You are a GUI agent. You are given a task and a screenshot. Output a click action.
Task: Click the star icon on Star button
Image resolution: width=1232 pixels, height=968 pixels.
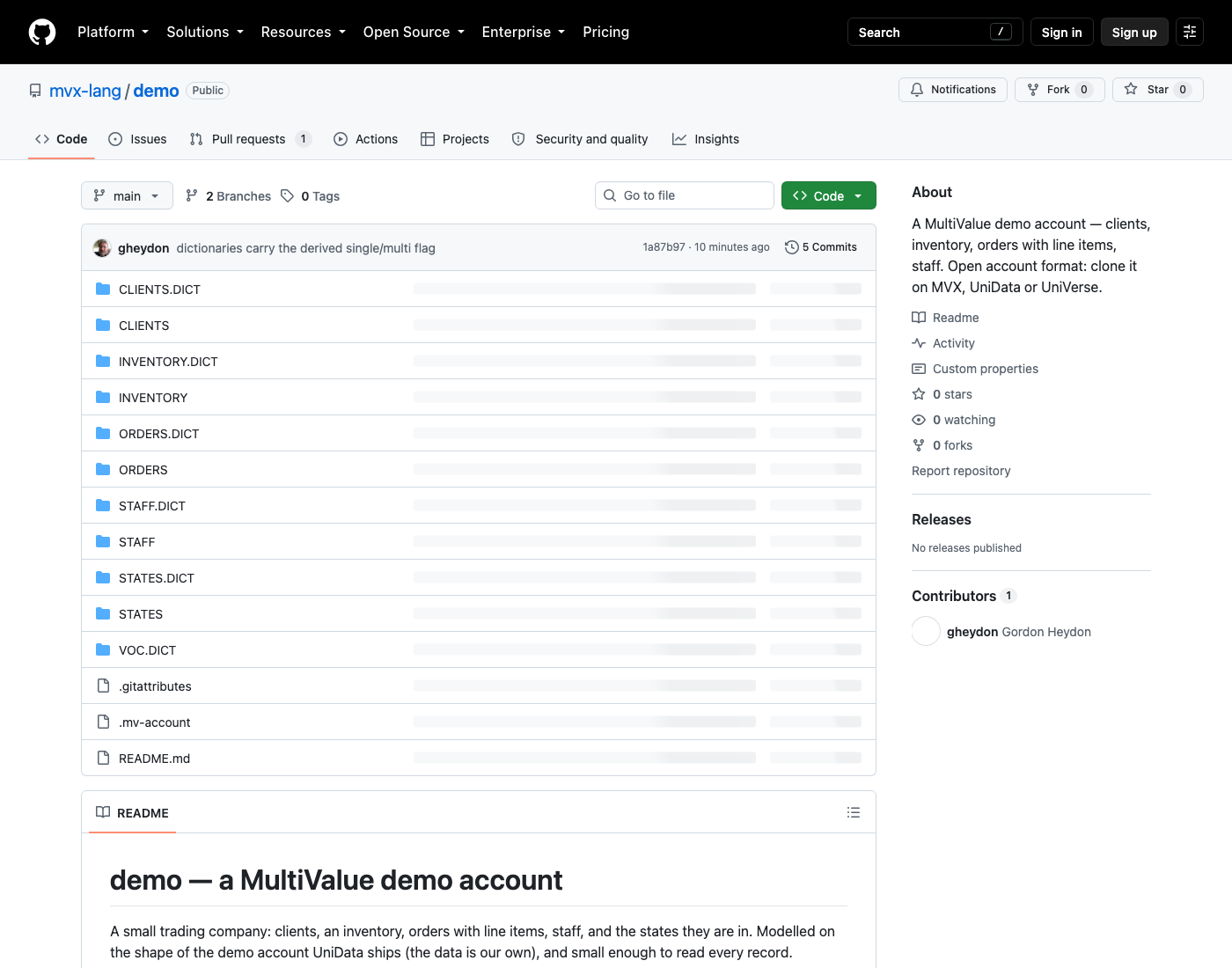(1131, 89)
